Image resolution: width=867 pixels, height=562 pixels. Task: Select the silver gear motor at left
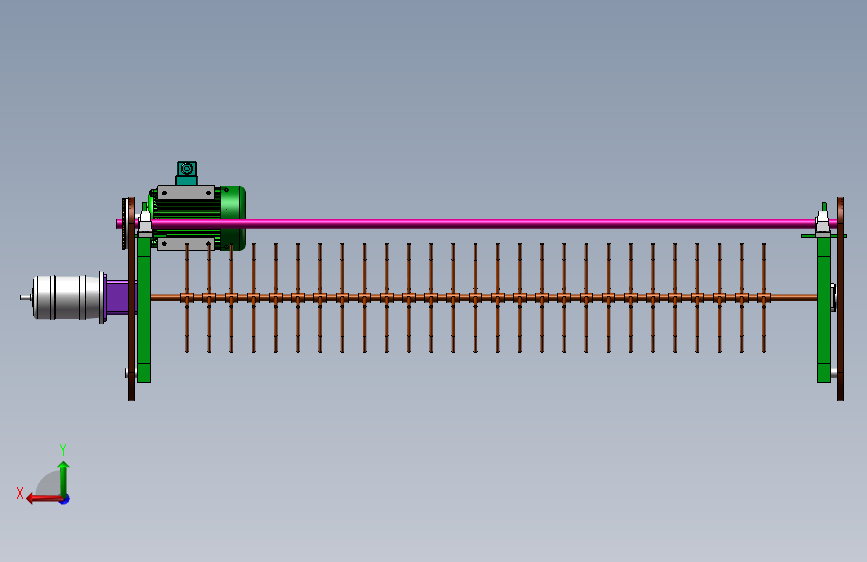pyautogui.click(x=67, y=298)
